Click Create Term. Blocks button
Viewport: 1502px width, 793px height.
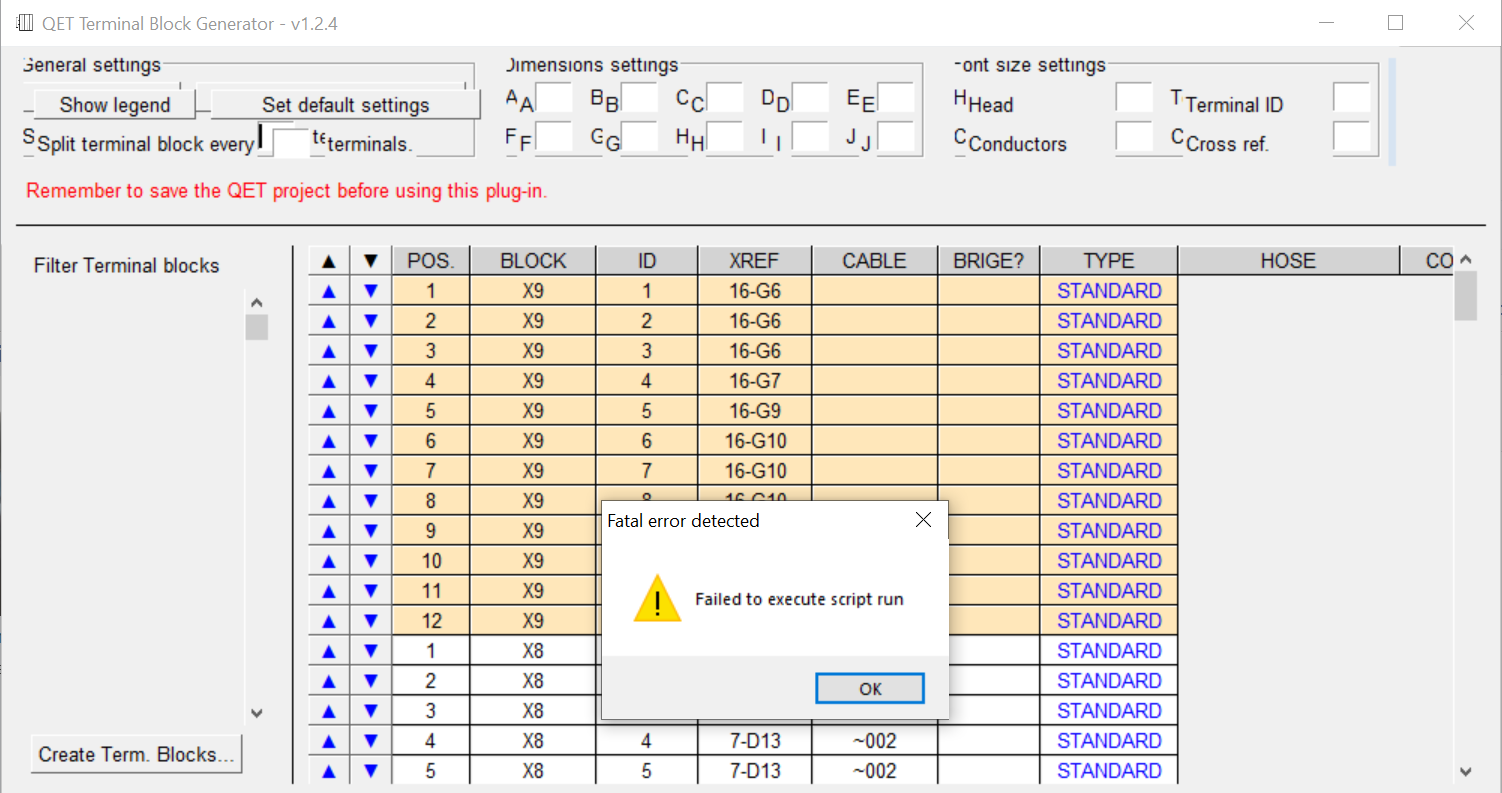(136, 755)
